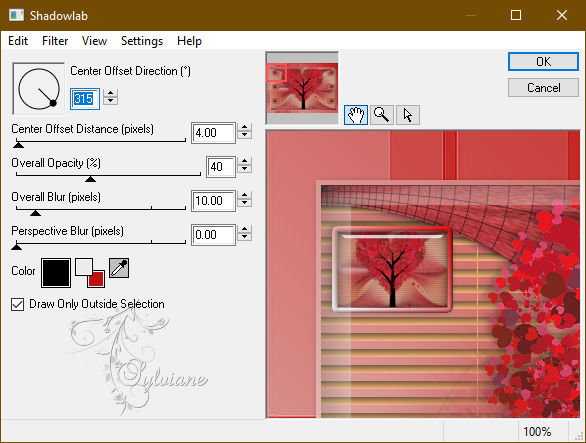Open the black shadow Color swatch

tap(56, 273)
